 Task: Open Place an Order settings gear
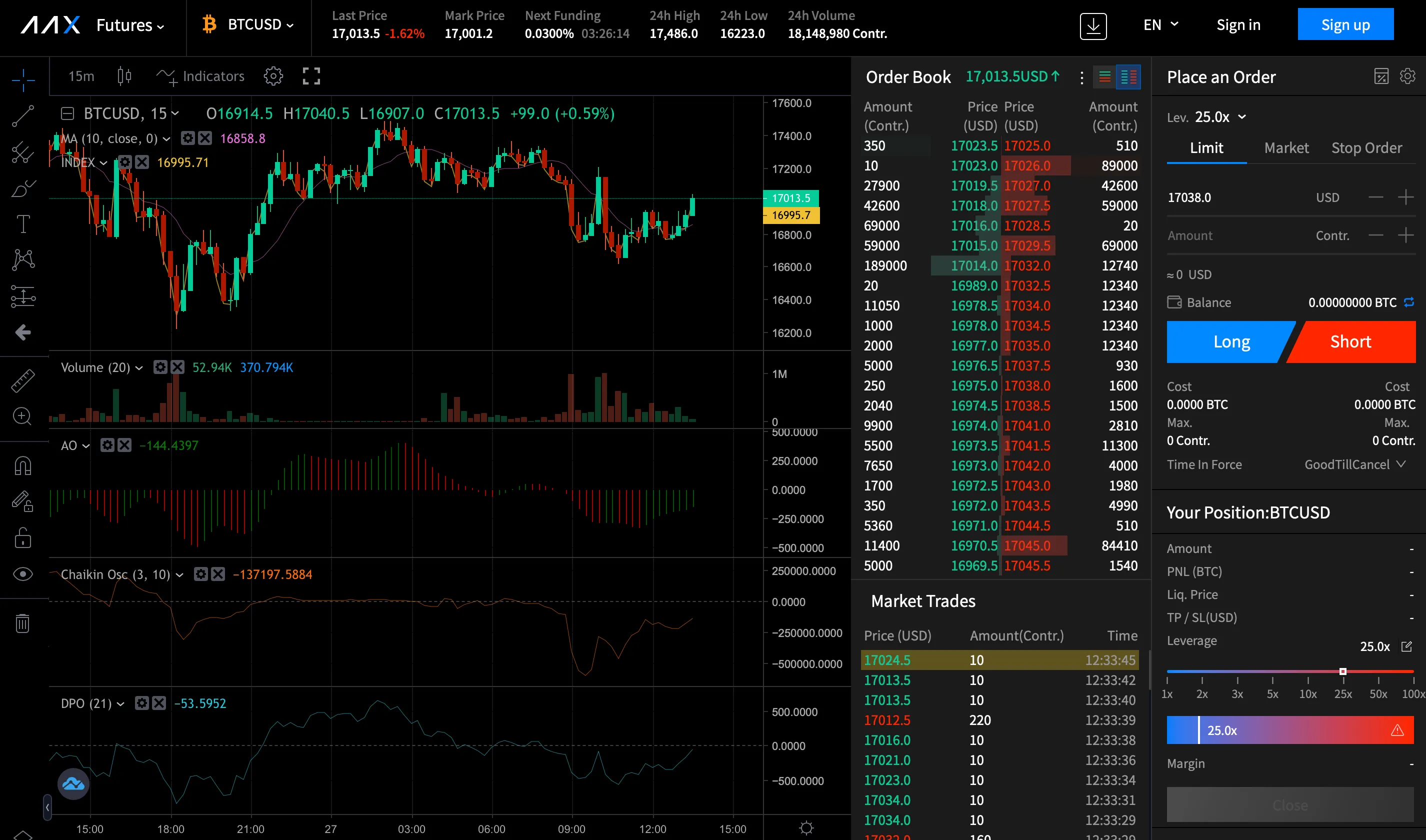tap(1407, 76)
